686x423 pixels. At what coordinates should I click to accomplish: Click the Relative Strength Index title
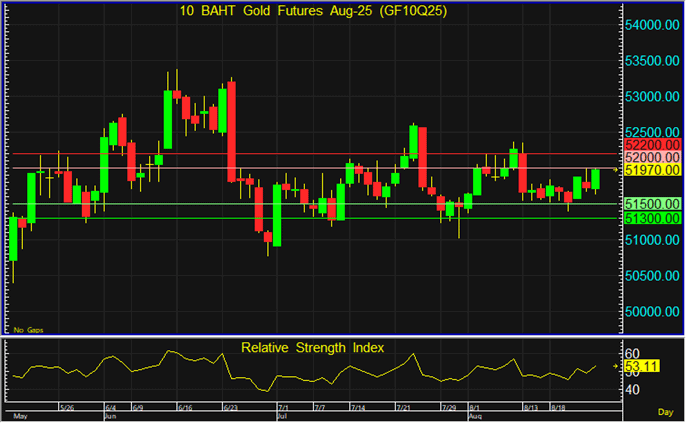pyautogui.click(x=311, y=348)
